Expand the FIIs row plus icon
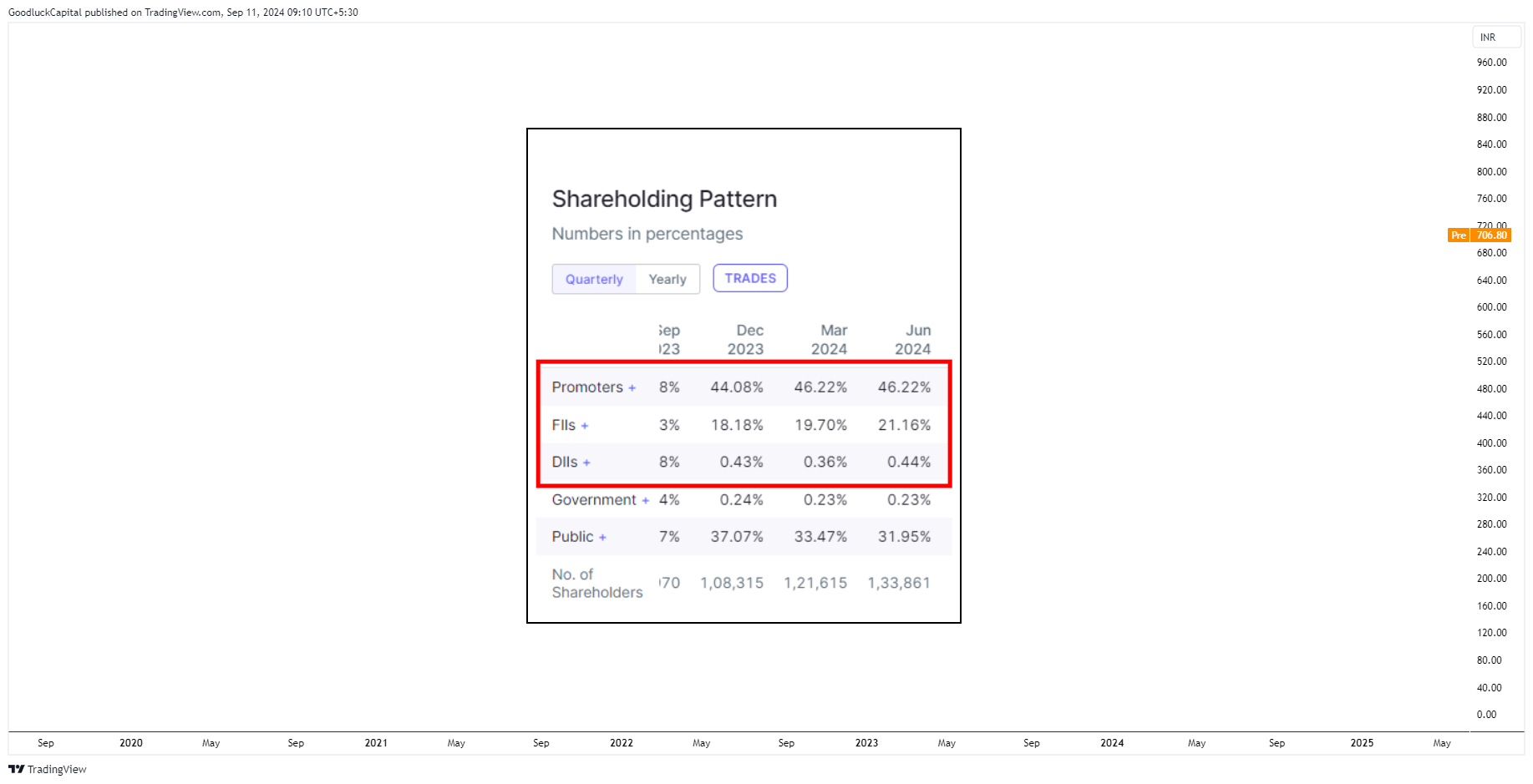This screenshot has height=784, width=1533. [585, 426]
